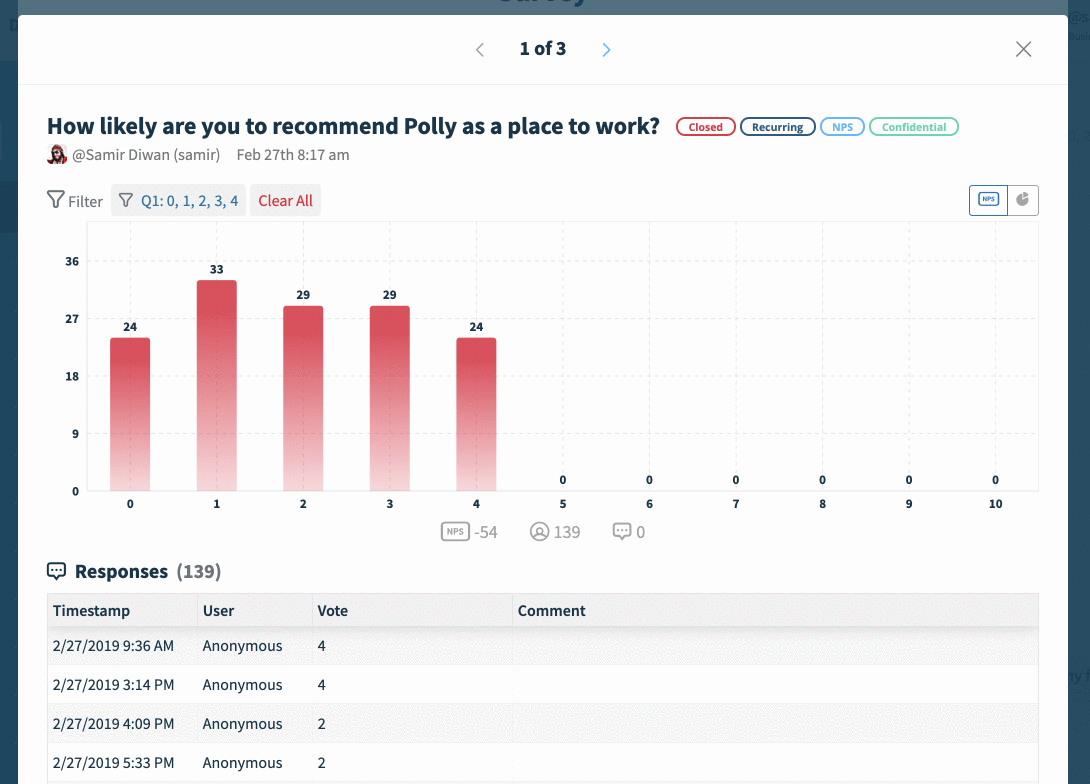Select the bar for score 3
The image size is (1090, 784).
coord(390,398)
